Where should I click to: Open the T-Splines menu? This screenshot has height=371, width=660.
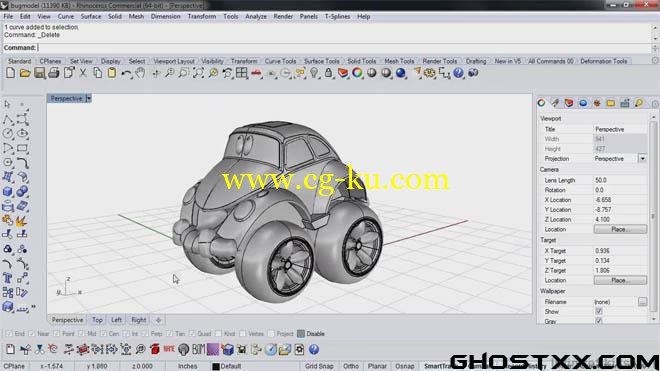(x=338, y=16)
